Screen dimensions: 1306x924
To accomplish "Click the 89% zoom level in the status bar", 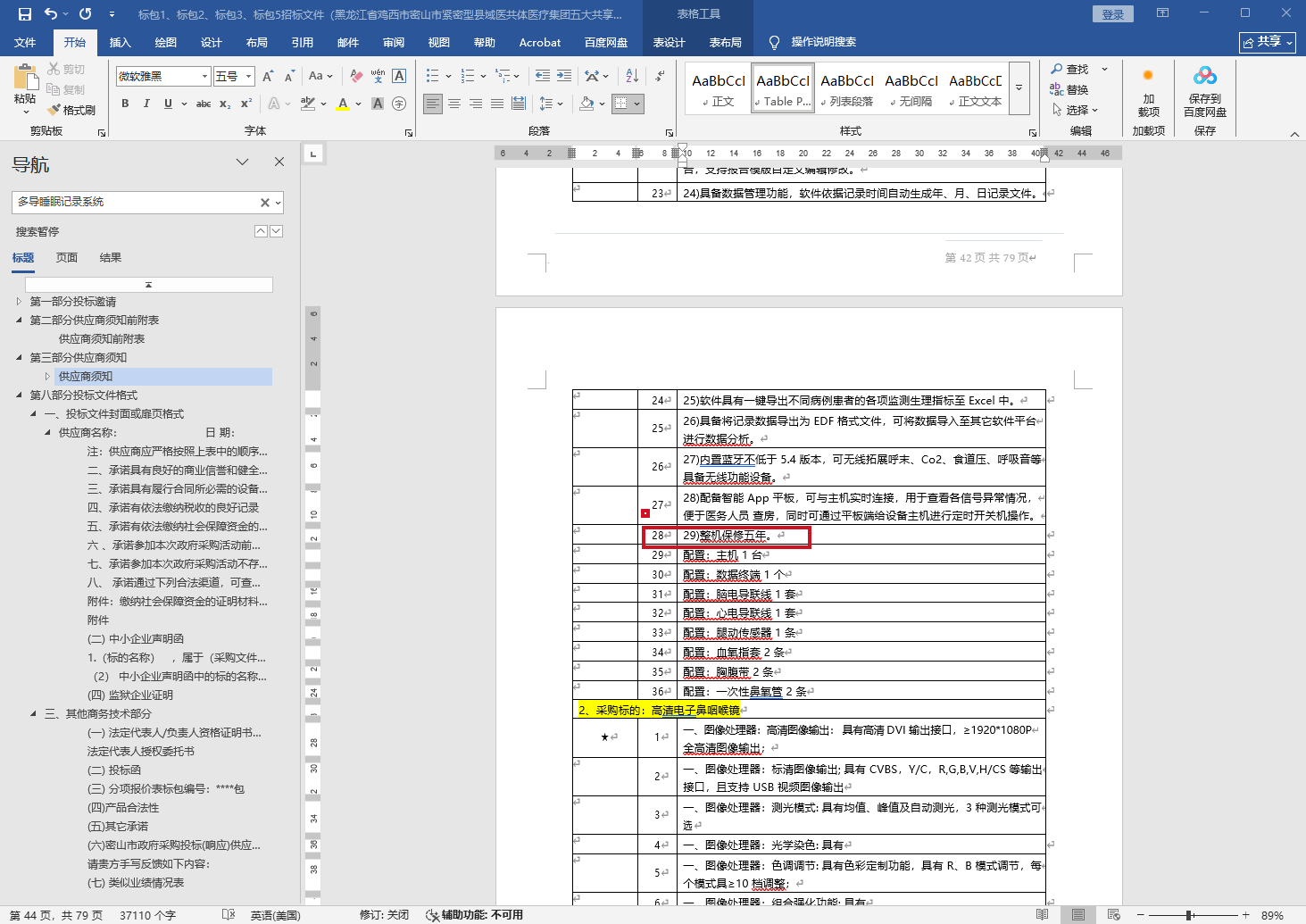I will (x=1272, y=915).
